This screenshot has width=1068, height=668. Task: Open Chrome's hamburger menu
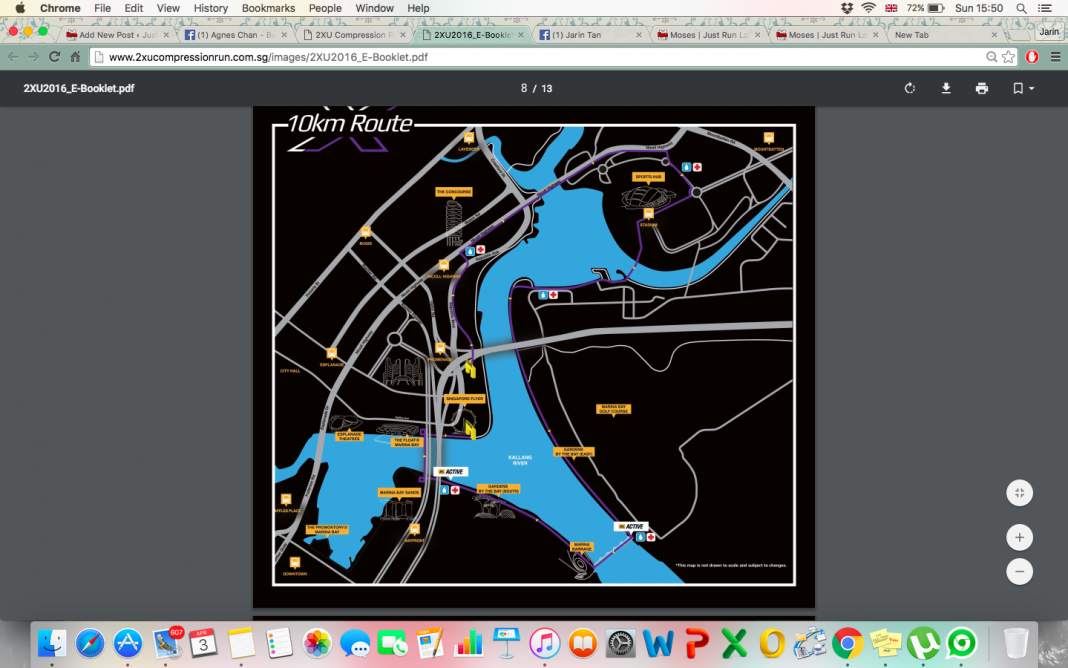click(1054, 57)
